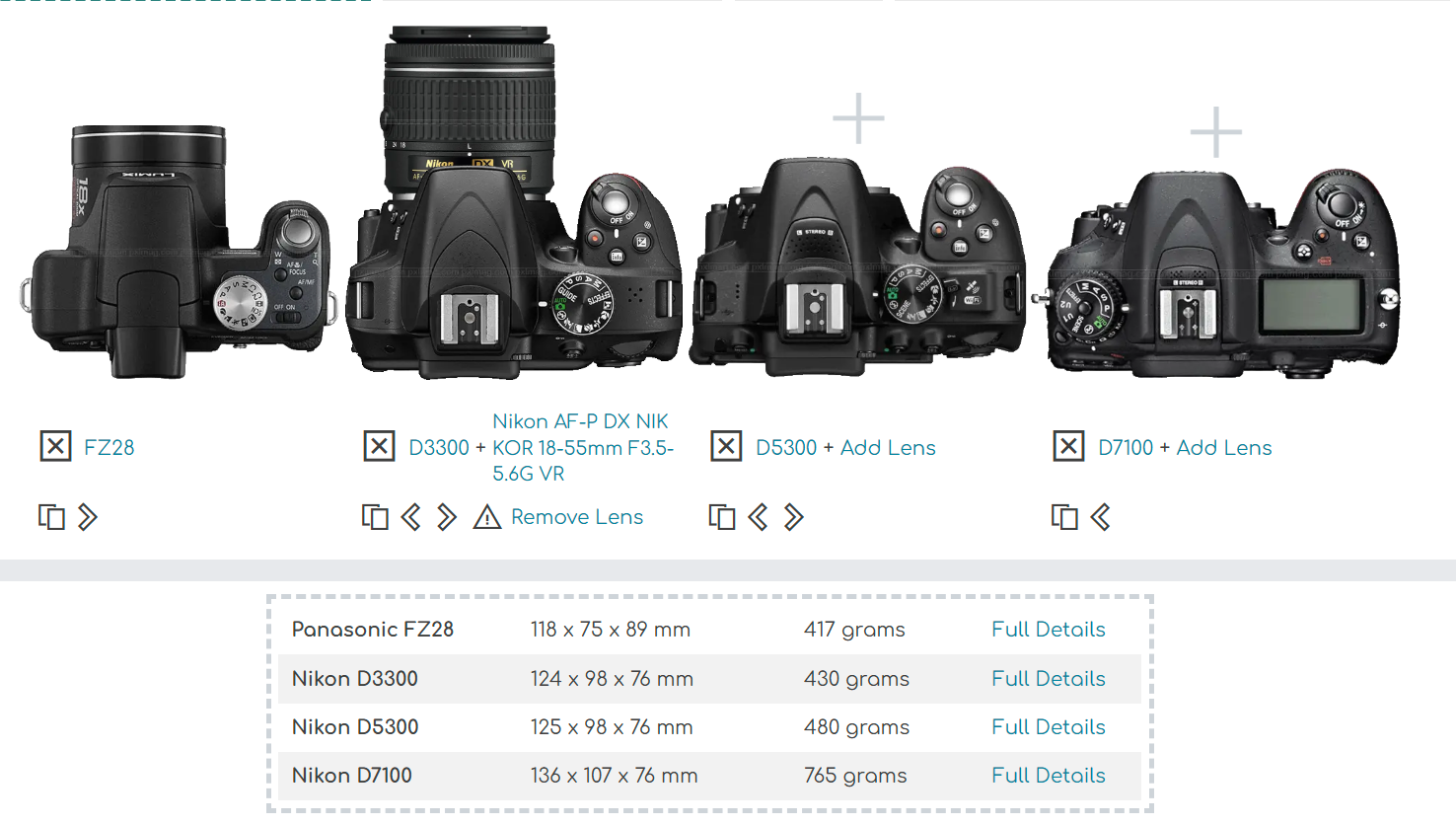Viewport: 1456px width, 825px height.
Task: Click the warning triangle icon under D3300
Action: point(487,517)
